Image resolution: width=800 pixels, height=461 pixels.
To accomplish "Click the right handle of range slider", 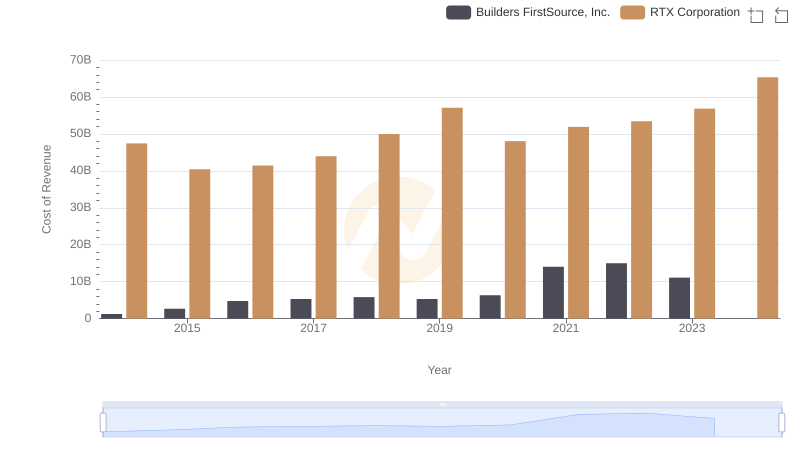I will (781, 423).
